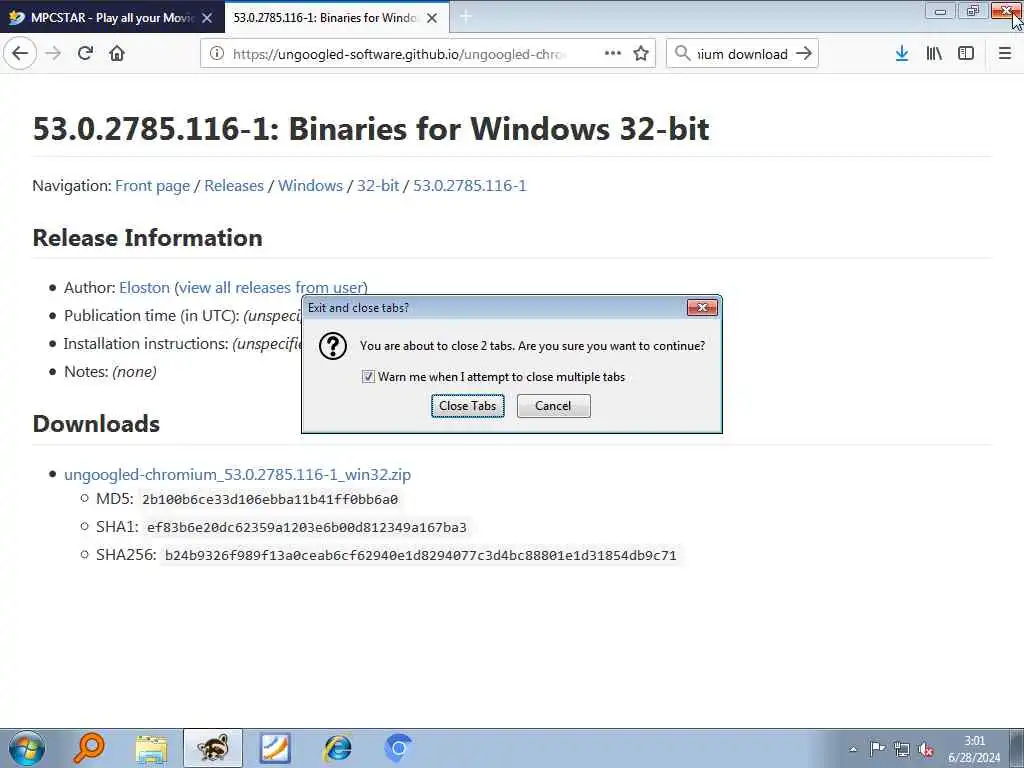This screenshot has height=768, width=1024.
Task: Open the 32-bit navigation link
Action: click(x=377, y=185)
